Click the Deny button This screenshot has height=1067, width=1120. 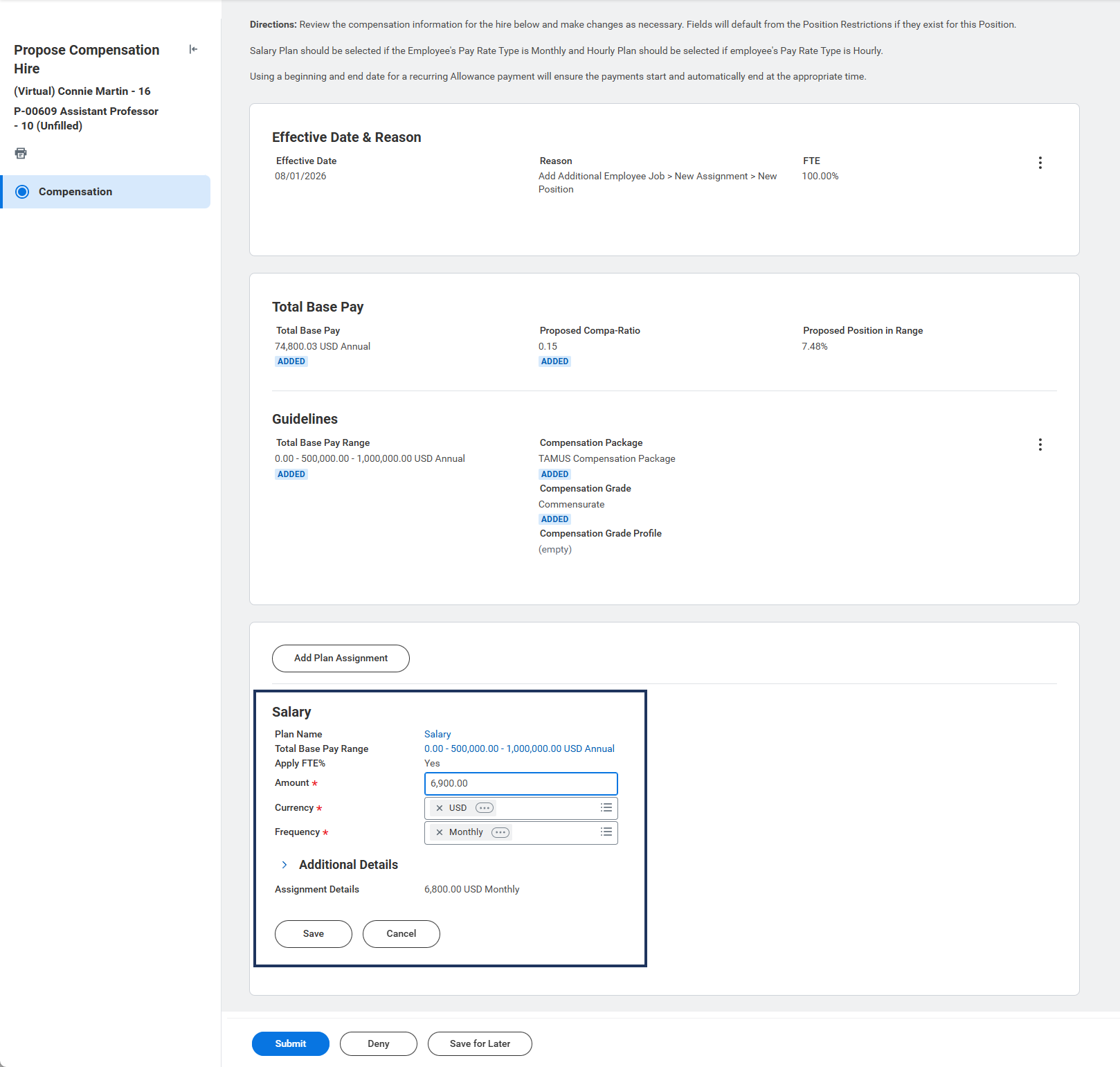378,1044
